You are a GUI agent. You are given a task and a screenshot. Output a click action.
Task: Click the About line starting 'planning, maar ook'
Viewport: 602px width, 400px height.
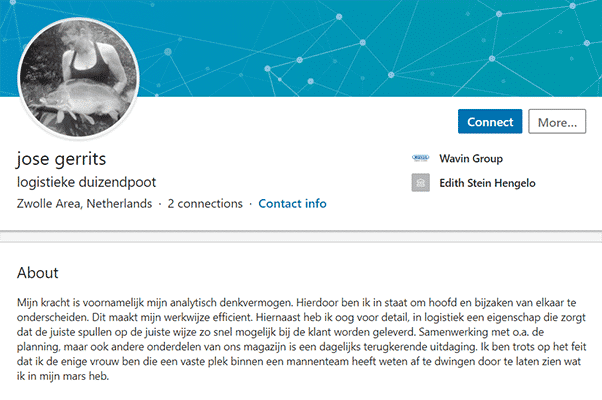pyautogui.click(x=301, y=347)
